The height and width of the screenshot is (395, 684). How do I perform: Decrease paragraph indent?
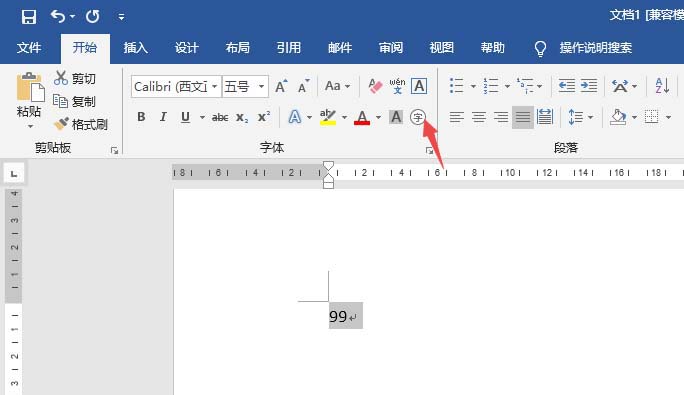point(567,86)
